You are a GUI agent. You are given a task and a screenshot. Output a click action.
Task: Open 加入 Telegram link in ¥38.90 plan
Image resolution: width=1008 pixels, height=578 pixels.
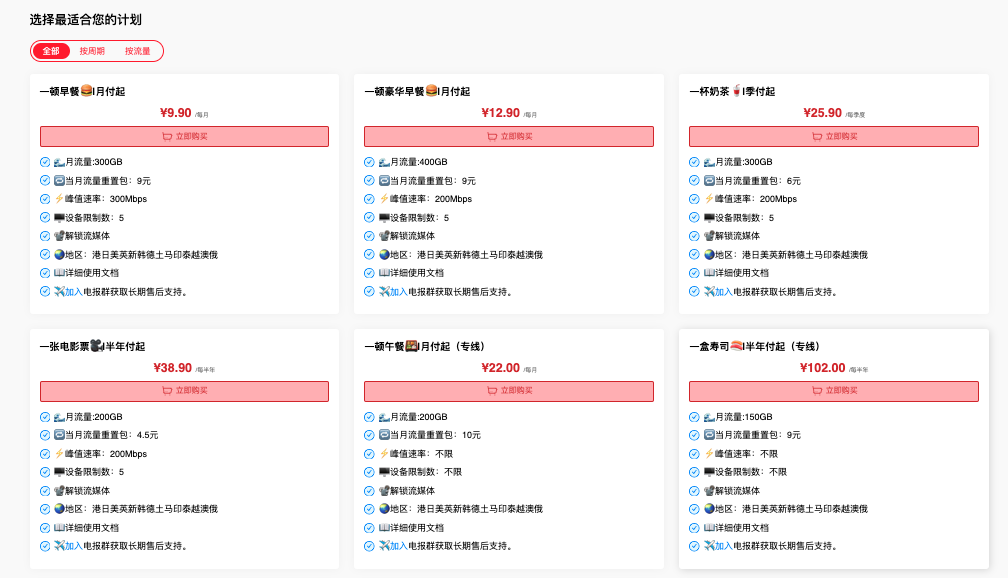click(x=74, y=546)
